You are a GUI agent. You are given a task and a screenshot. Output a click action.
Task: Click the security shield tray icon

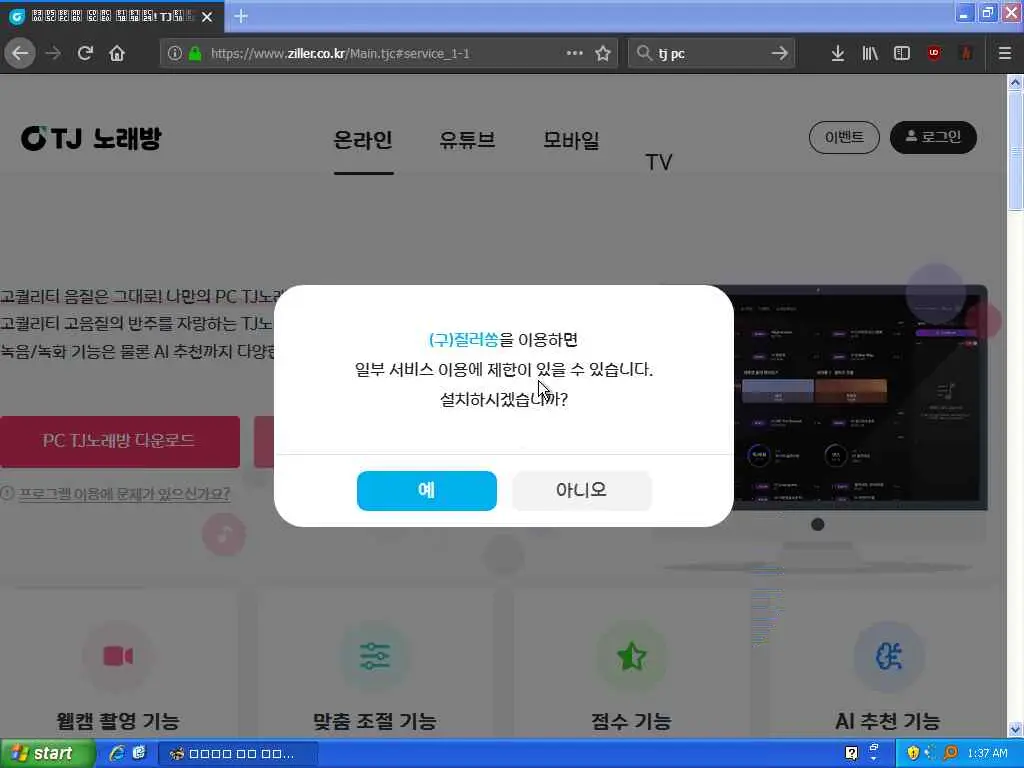pos(913,753)
